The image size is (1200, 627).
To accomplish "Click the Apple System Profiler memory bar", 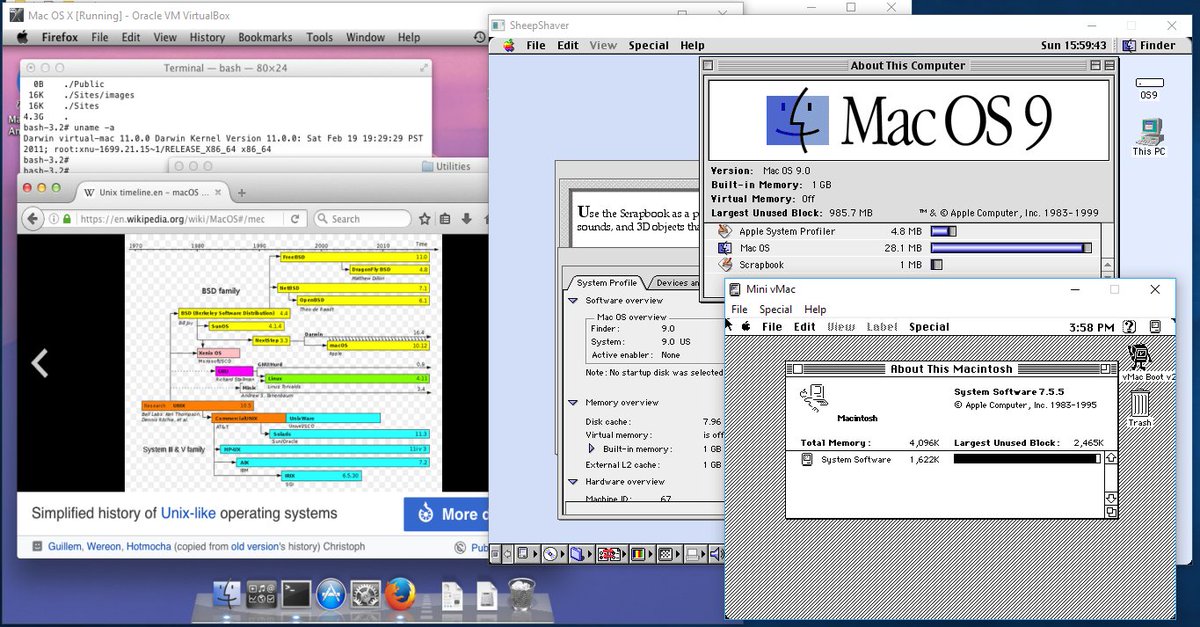I will click(944, 231).
